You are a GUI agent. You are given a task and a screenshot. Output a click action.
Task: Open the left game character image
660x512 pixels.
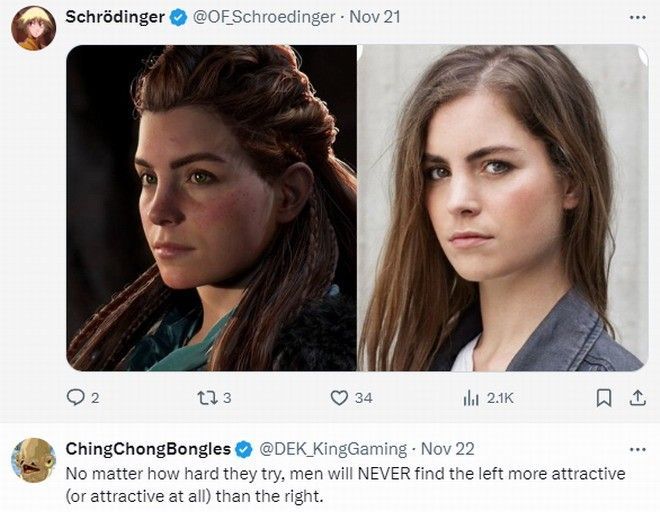pos(211,207)
